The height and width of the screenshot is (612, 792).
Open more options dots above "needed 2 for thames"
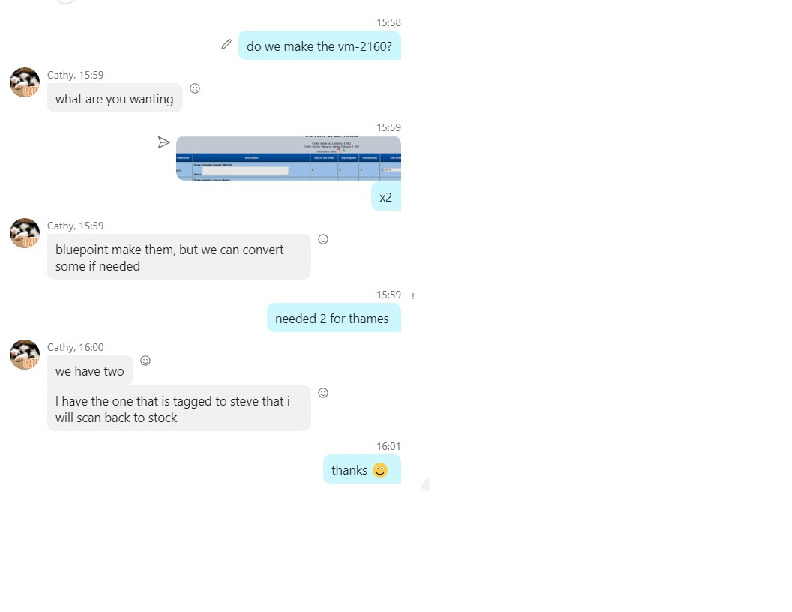413,295
